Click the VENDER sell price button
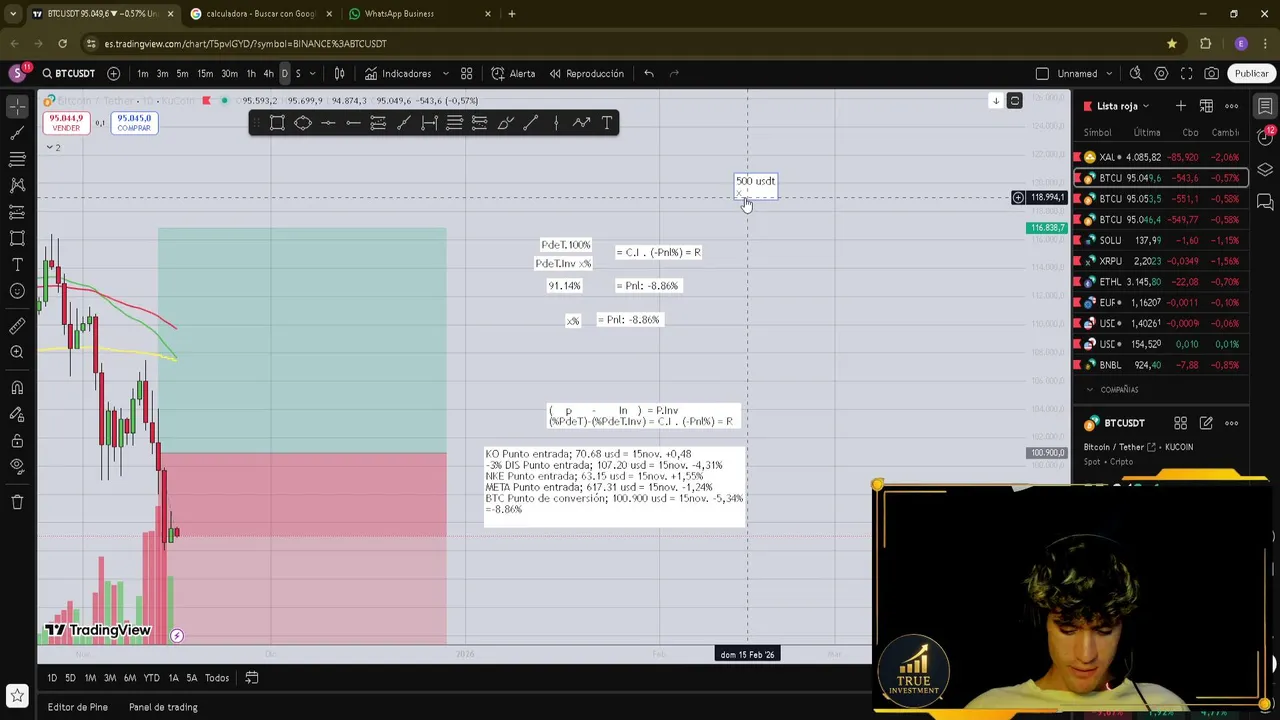The width and height of the screenshot is (1280, 720). pyautogui.click(x=66, y=123)
